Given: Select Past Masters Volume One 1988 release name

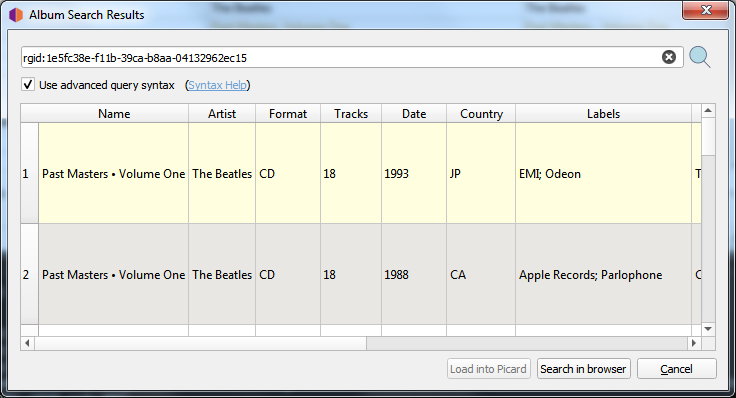Looking at the screenshot, I should click(114, 275).
